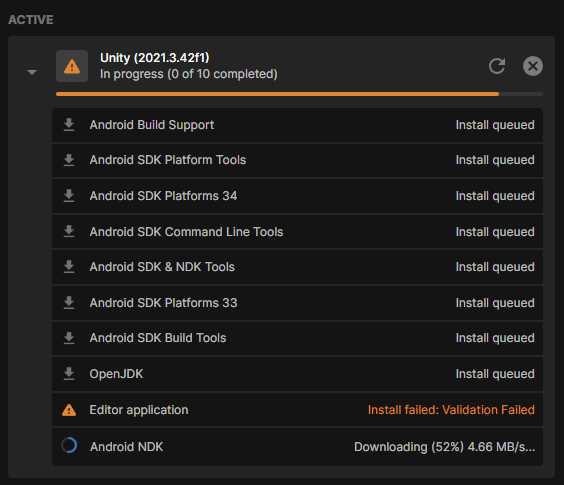This screenshot has height=485, width=564.
Task: Collapse the Unity 2021.3.42f1 install details
Action: (x=32, y=72)
